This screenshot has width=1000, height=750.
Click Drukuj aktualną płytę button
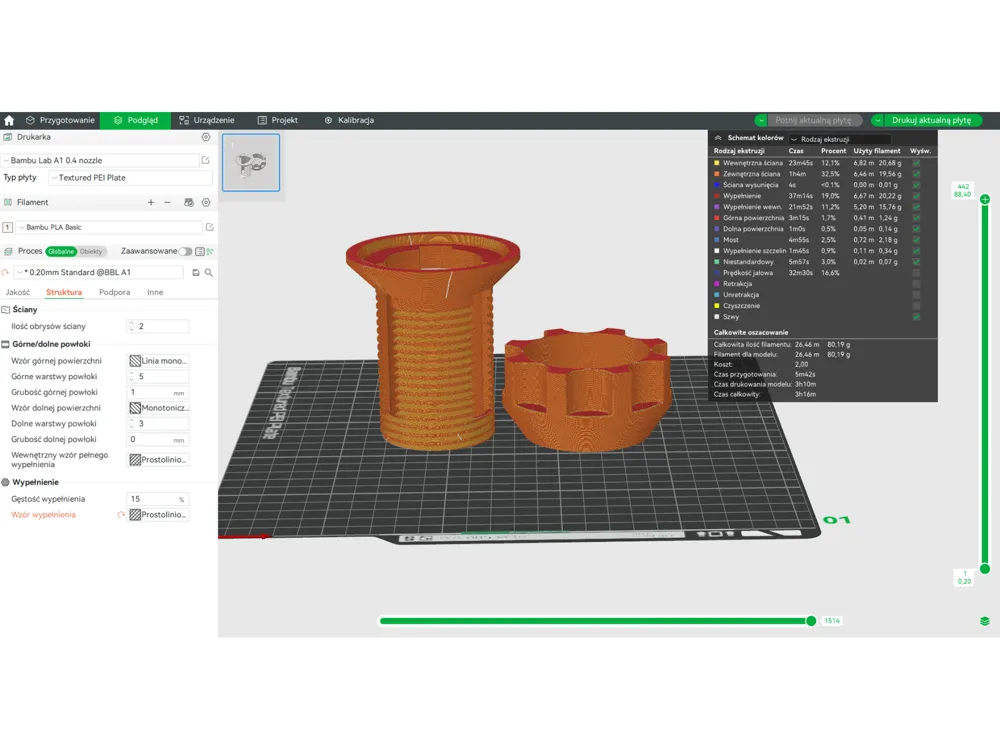click(931, 120)
